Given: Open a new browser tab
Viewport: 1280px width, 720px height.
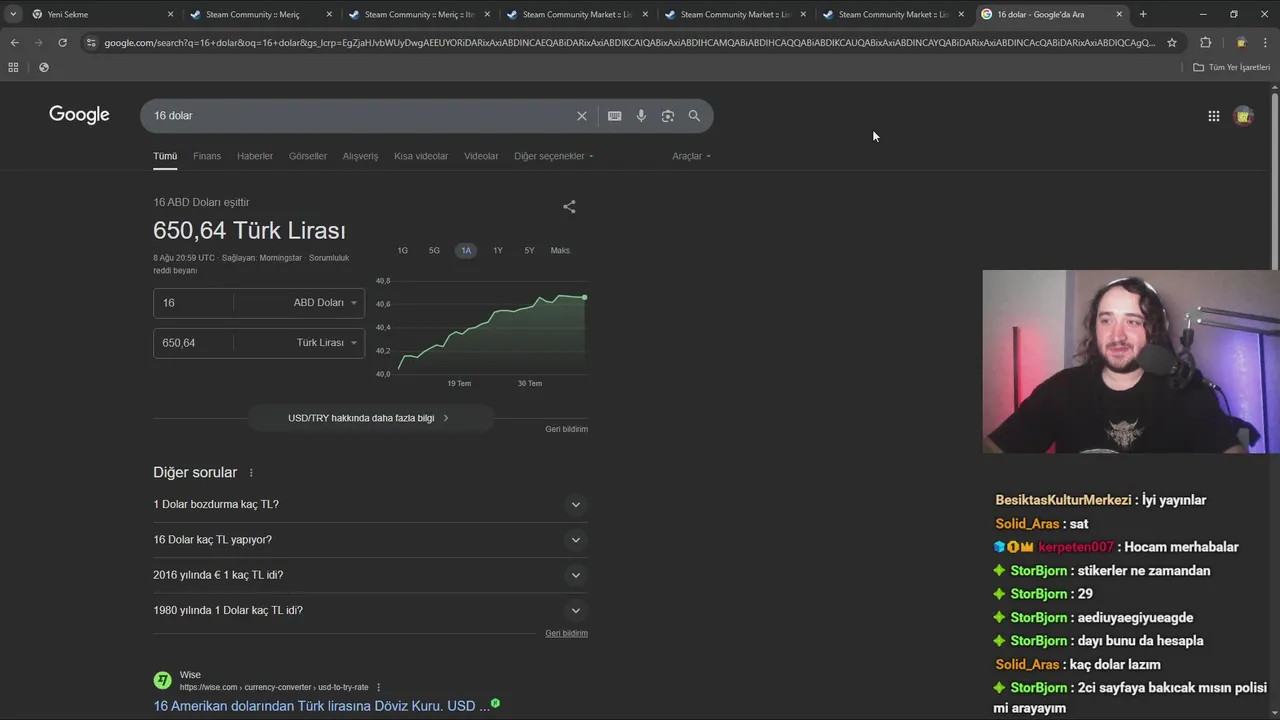Looking at the screenshot, I should pos(1143,14).
